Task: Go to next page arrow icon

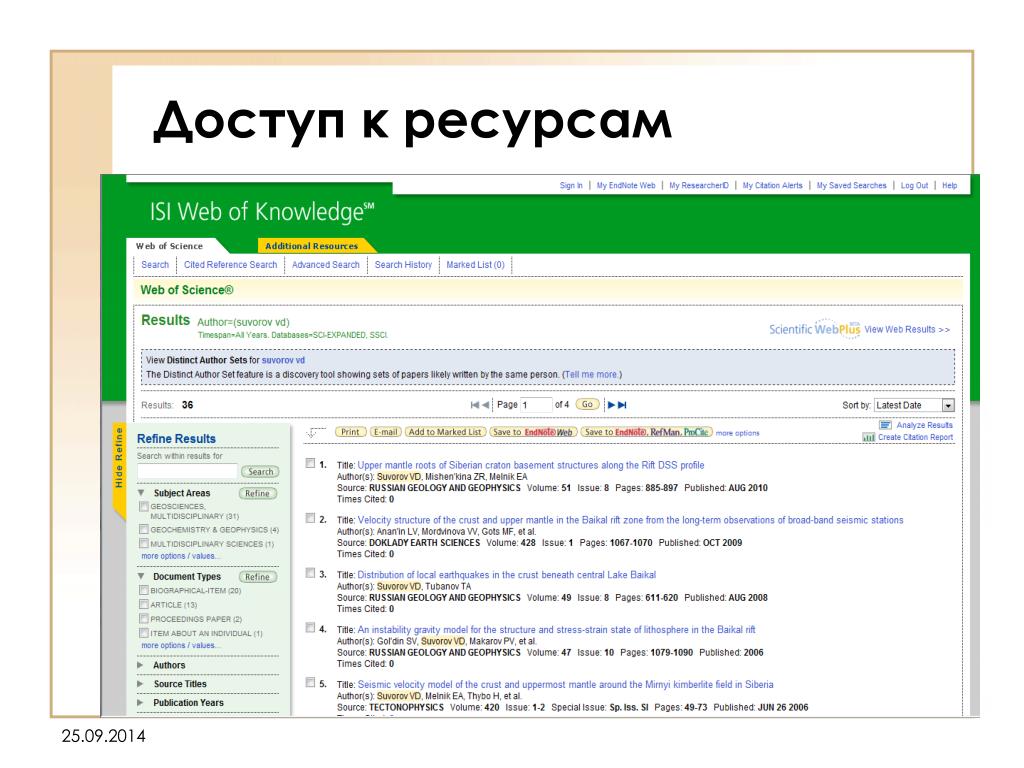Action: point(611,405)
